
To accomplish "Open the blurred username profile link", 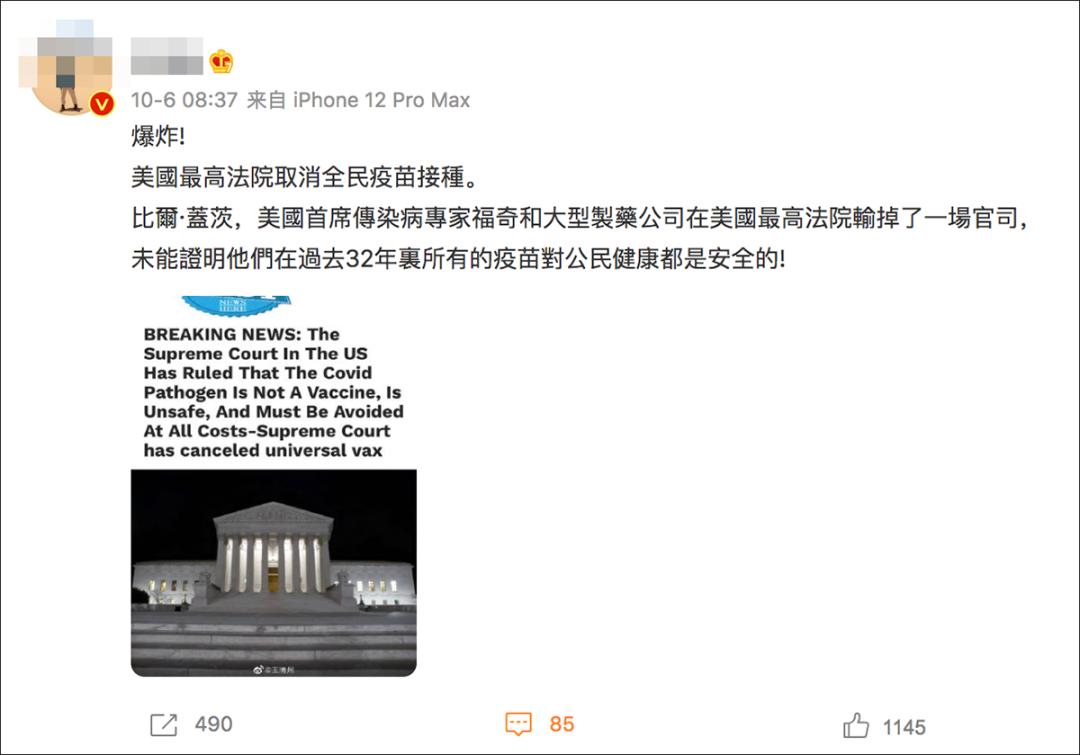I will point(167,56).
